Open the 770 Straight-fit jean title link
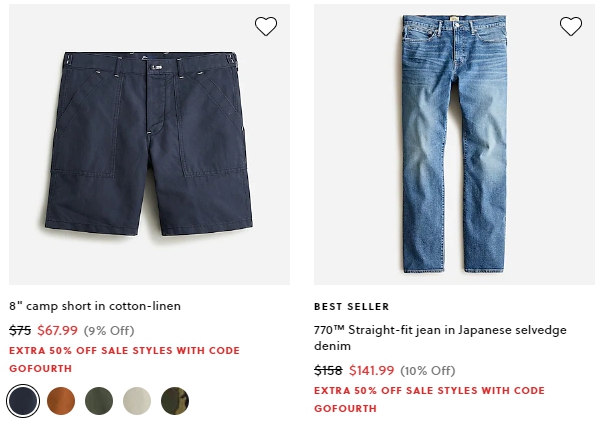 [440, 338]
